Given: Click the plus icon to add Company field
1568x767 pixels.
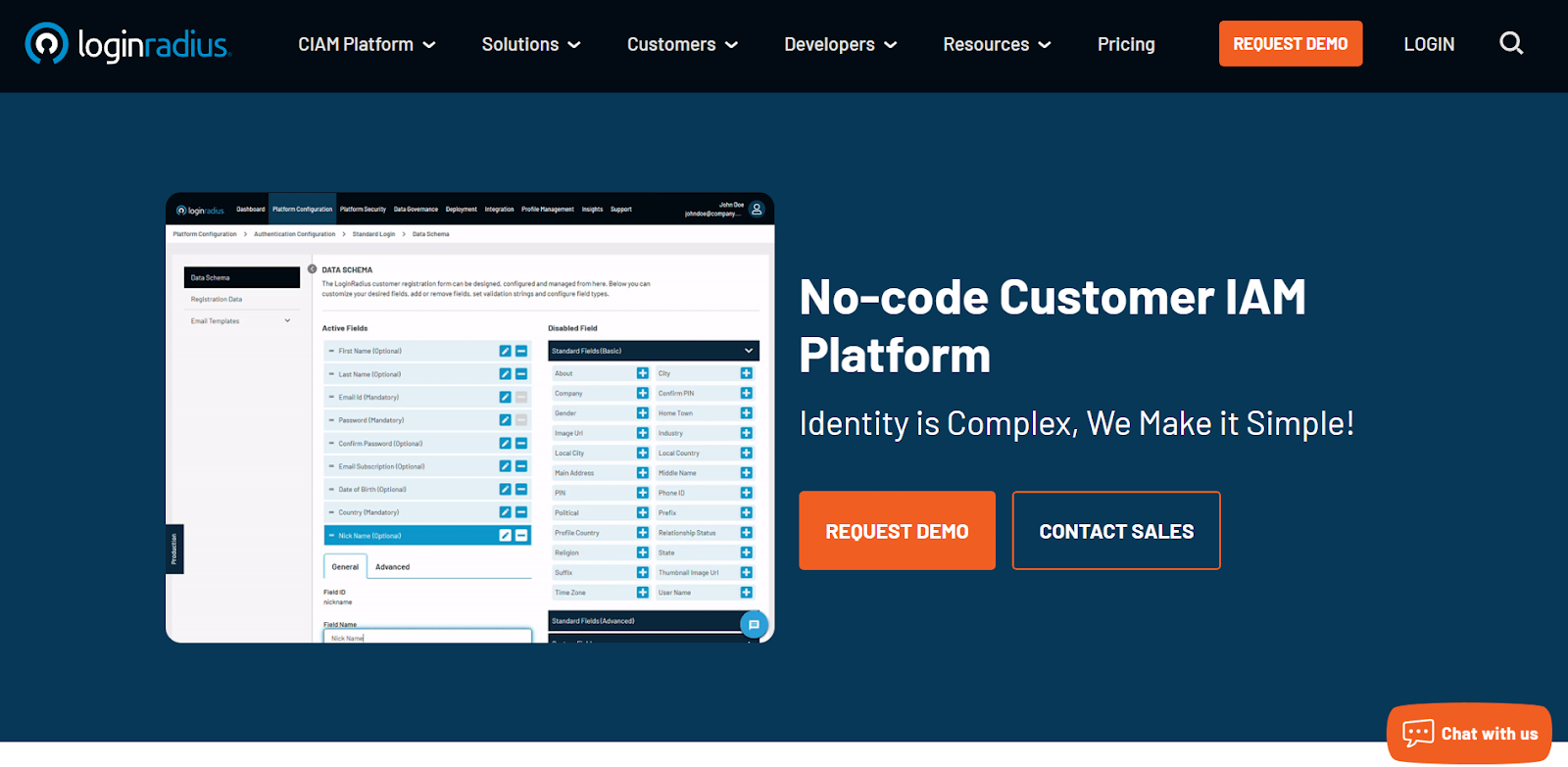Looking at the screenshot, I should pos(643,393).
